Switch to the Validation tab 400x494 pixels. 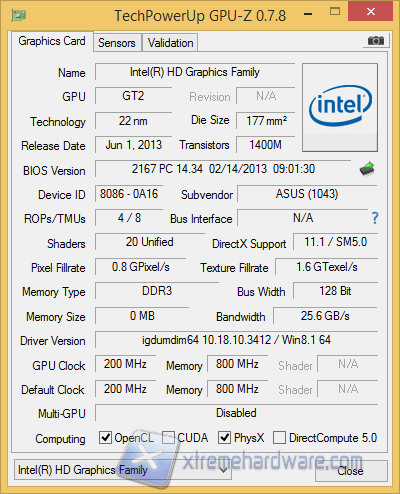(x=170, y=43)
